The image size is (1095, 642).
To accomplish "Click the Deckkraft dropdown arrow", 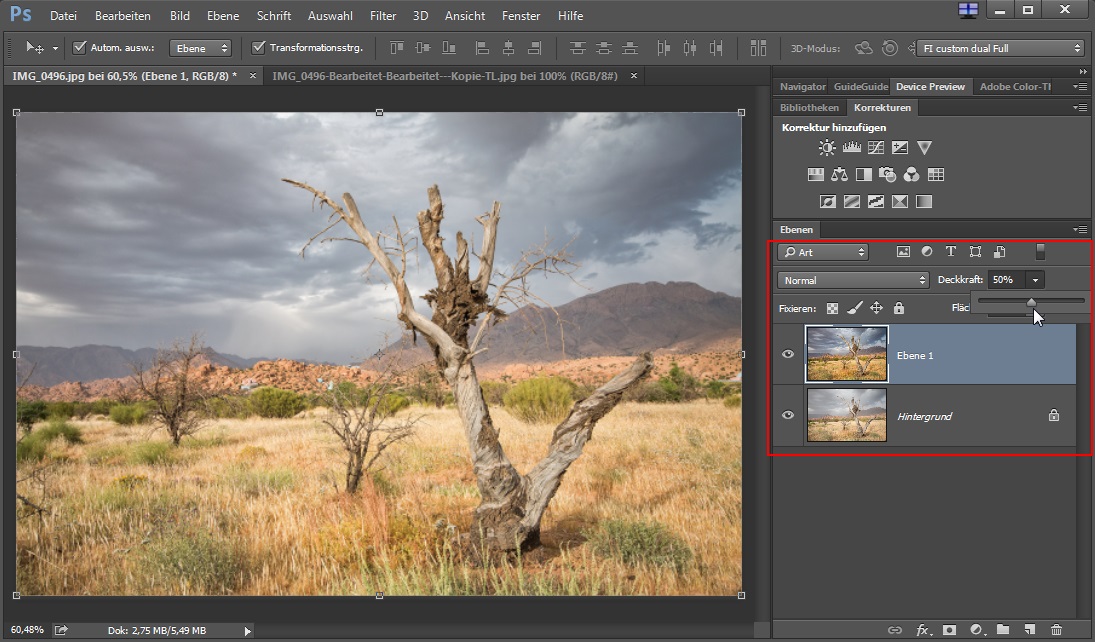I will 1036,280.
